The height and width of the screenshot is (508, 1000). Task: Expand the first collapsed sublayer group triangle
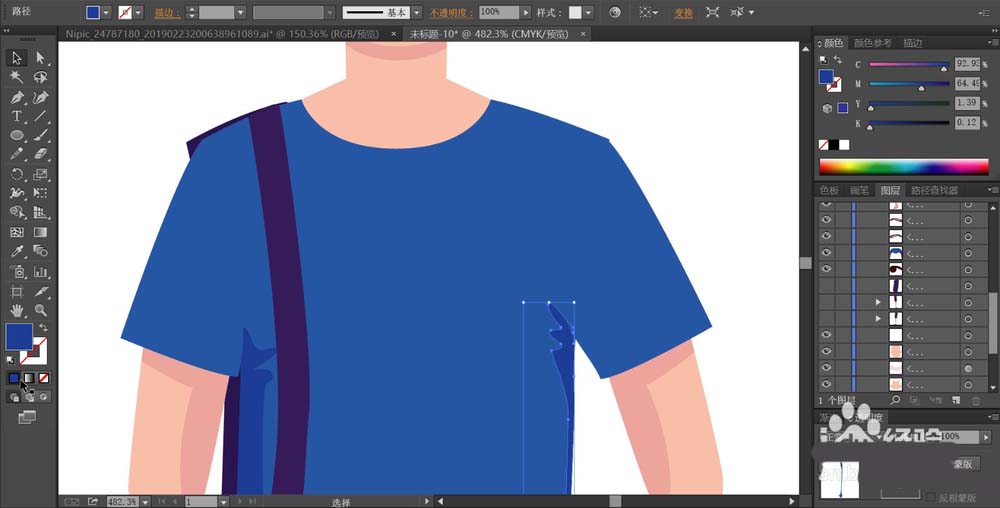point(878,302)
